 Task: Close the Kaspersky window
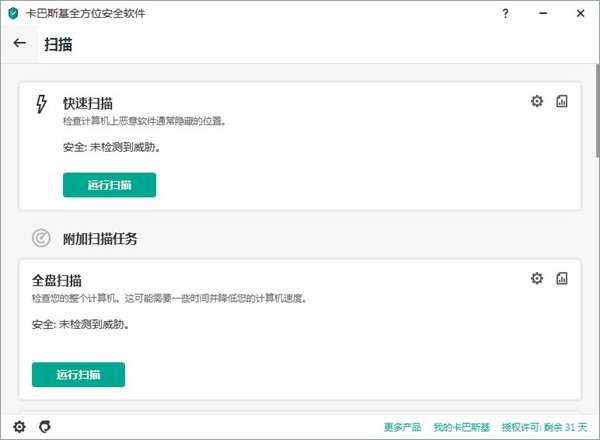pyautogui.click(x=580, y=13)
